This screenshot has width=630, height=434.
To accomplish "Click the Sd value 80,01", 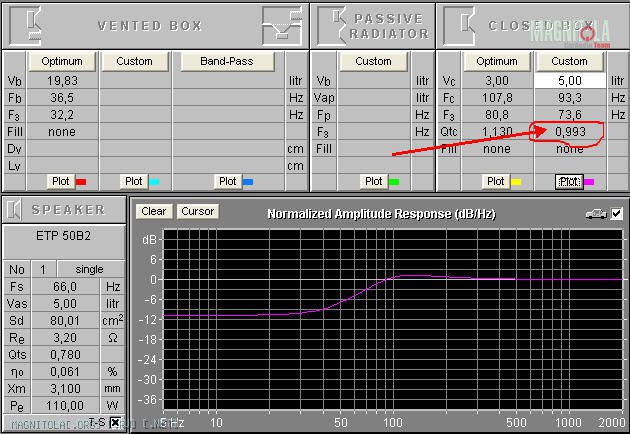I will [65, 321].
